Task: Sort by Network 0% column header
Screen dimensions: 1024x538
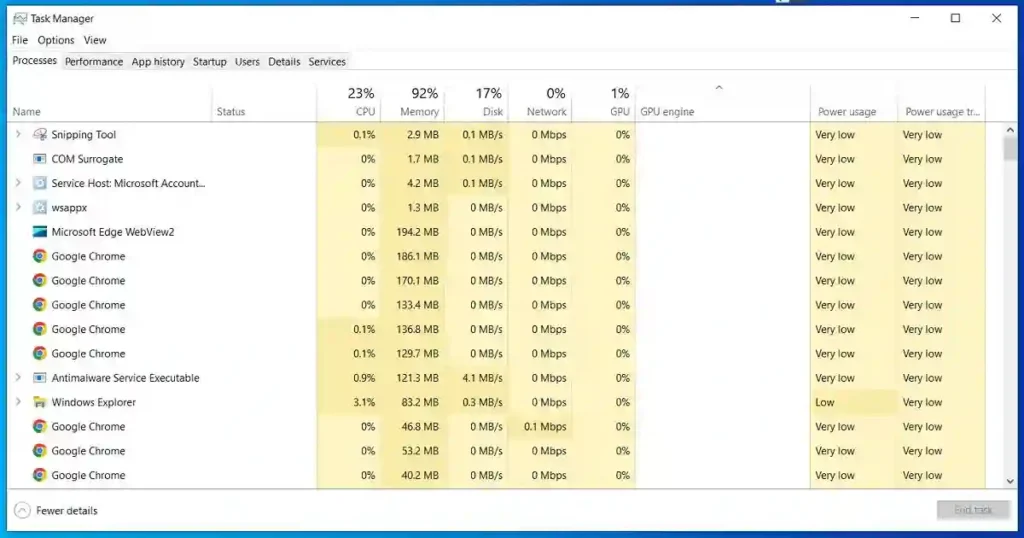Action: click(x=539, y=103)
